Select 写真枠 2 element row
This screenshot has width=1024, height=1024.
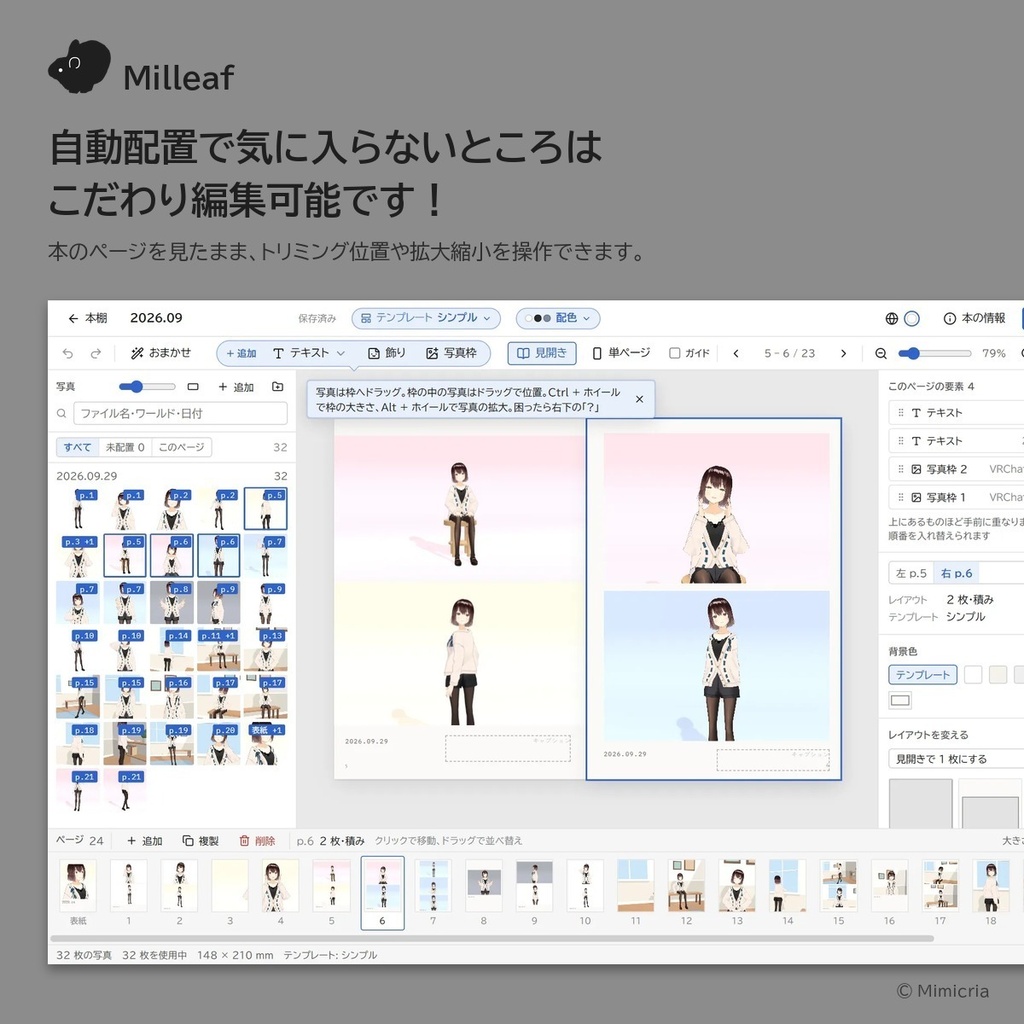coord(956,469)
